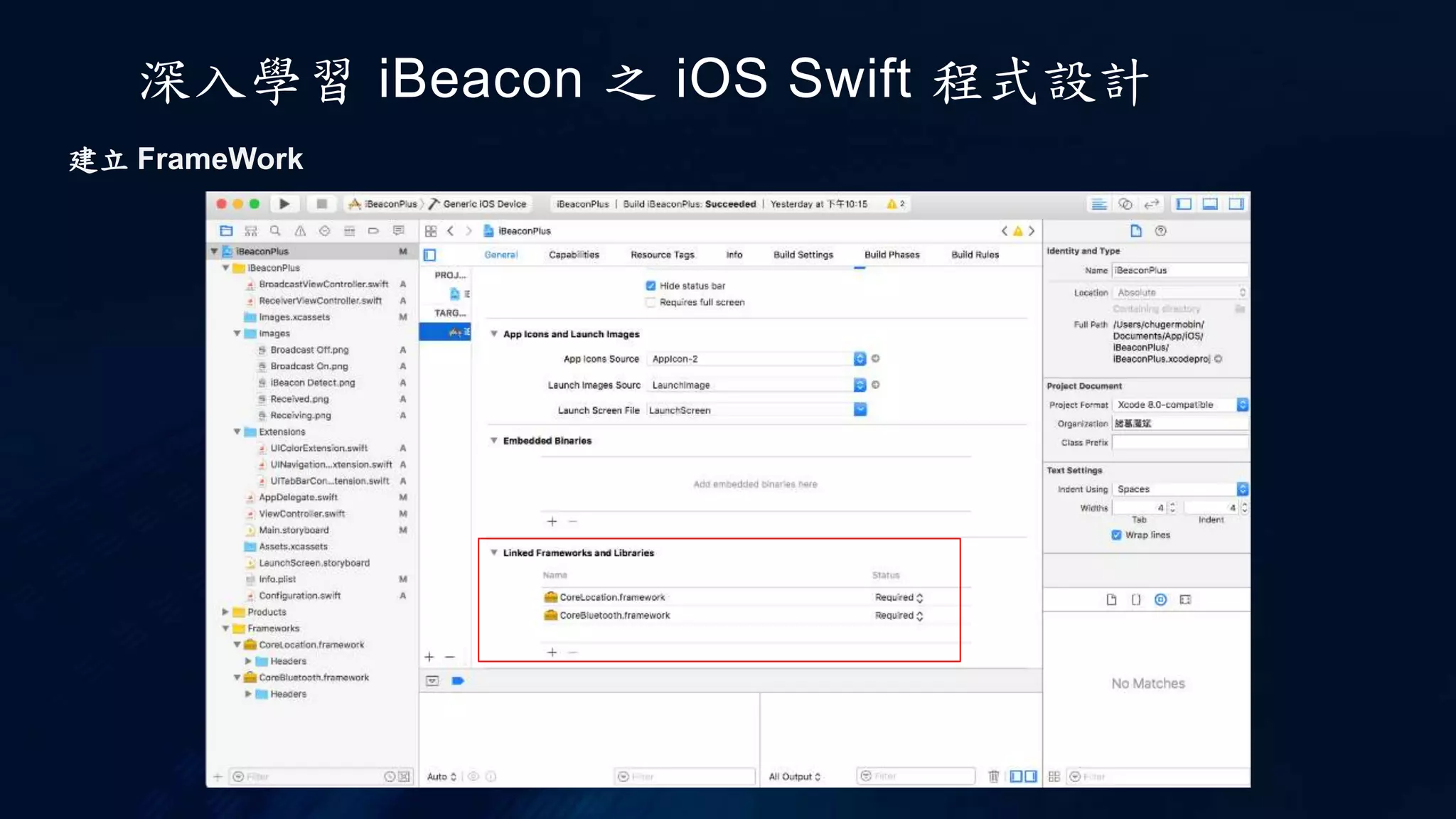The height and width of the screenshot is (819, 1456).
Task: Switch to the Build Rules tab
Action: [x=975, y=255]
